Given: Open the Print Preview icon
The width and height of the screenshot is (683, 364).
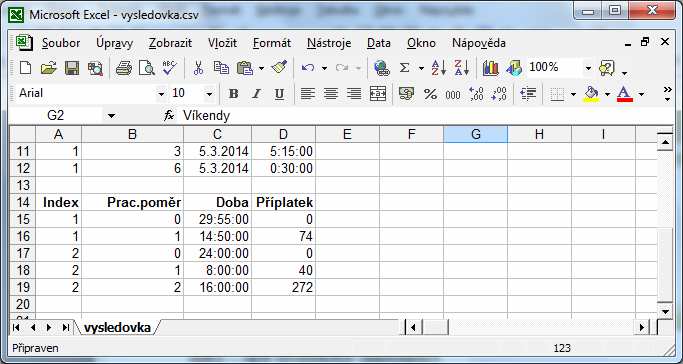Looking at the screenshot, I should [147, 68].
